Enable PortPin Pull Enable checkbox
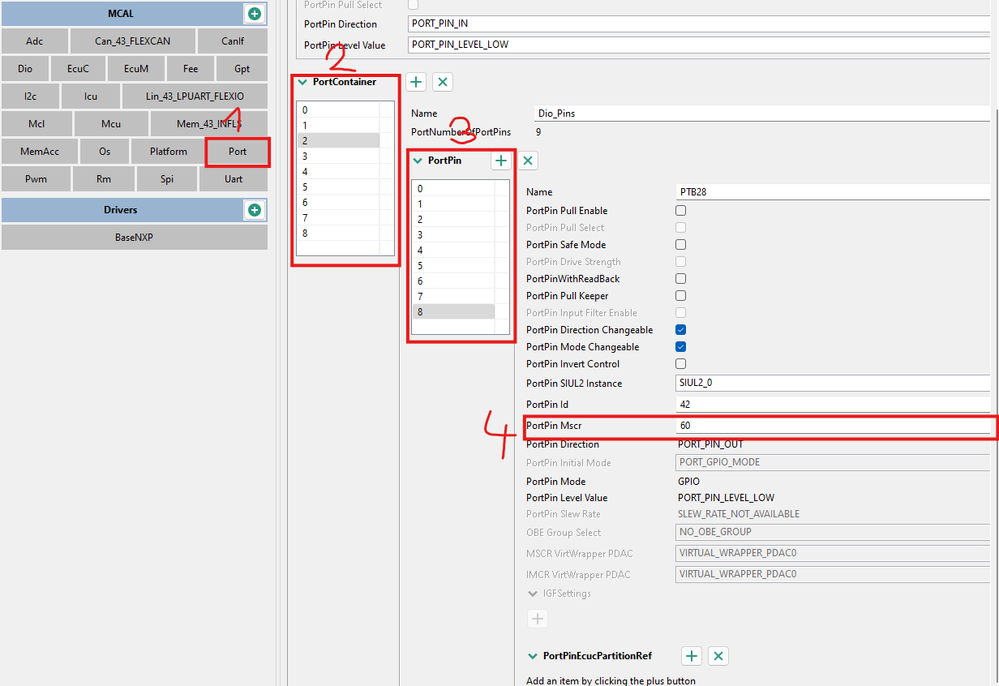The image size is (999, 686). pos(680,210)
